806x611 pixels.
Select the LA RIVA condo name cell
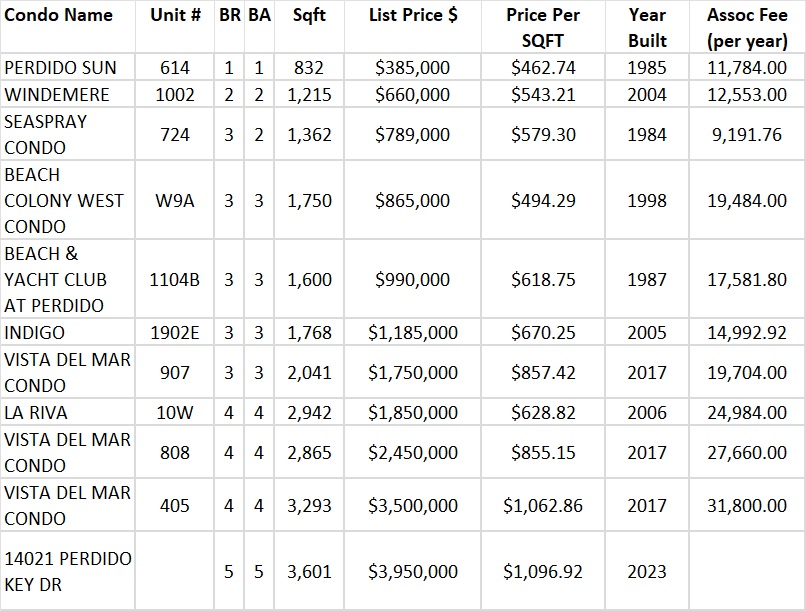pyautogui.click(x=36, y=412)
